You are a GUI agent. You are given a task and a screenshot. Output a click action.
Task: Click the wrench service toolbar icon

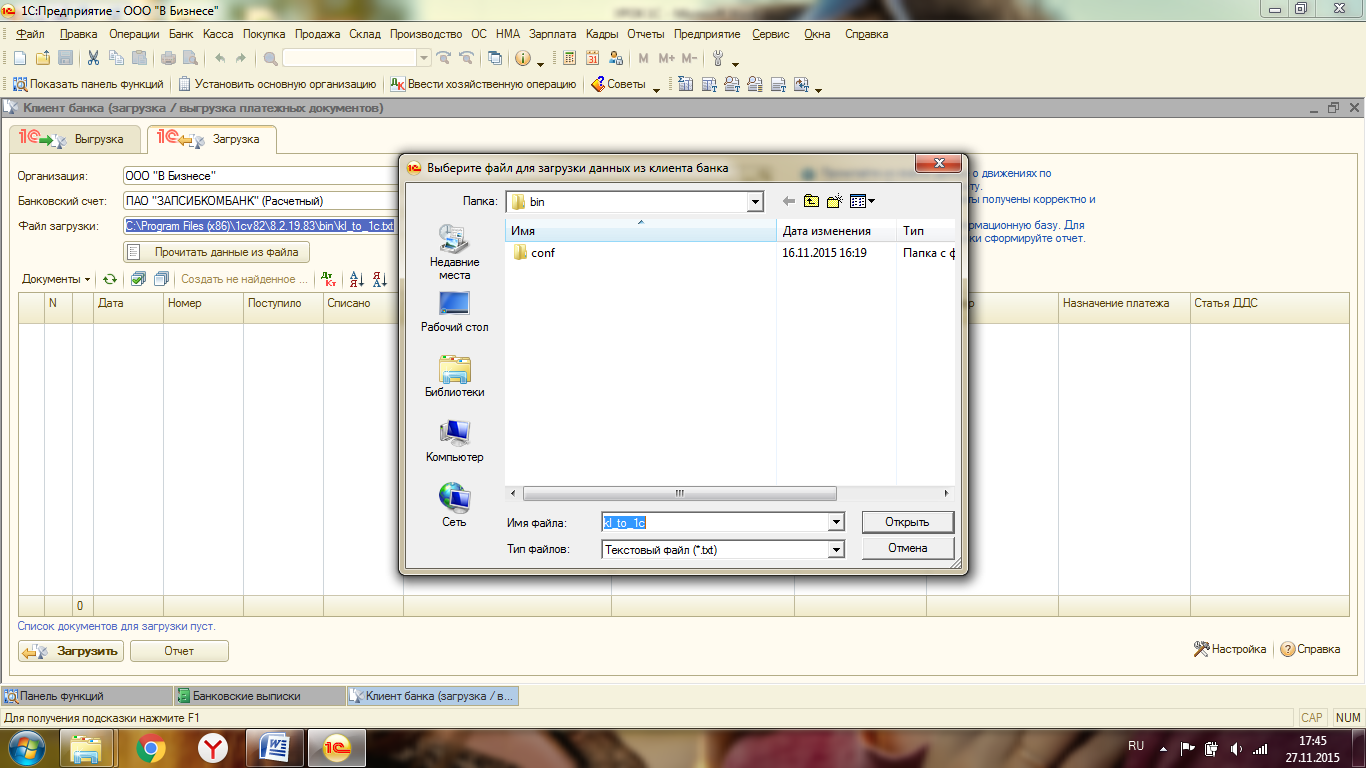click(717, 58)
